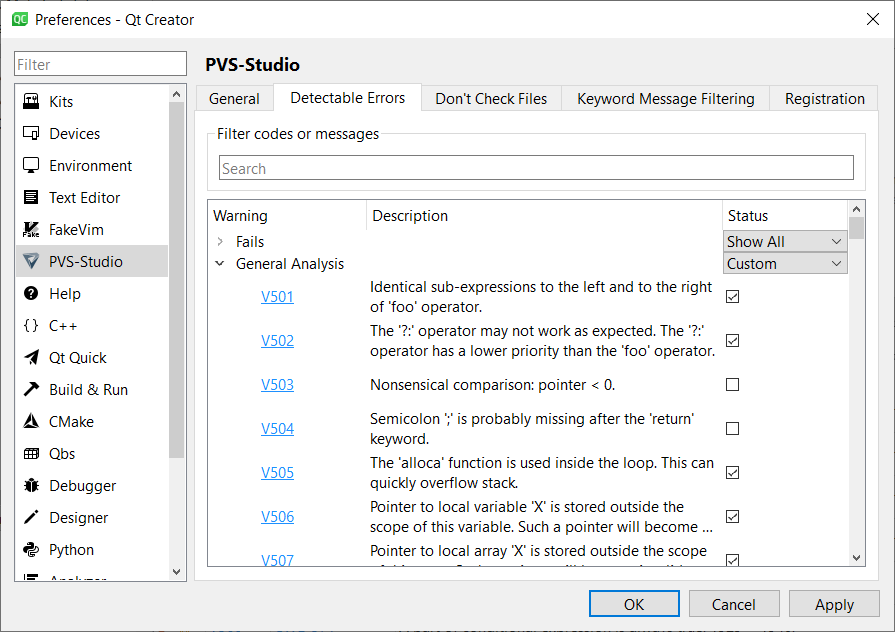Open the Show All status dropdown

pyautogui.click(x=784, y=241)
